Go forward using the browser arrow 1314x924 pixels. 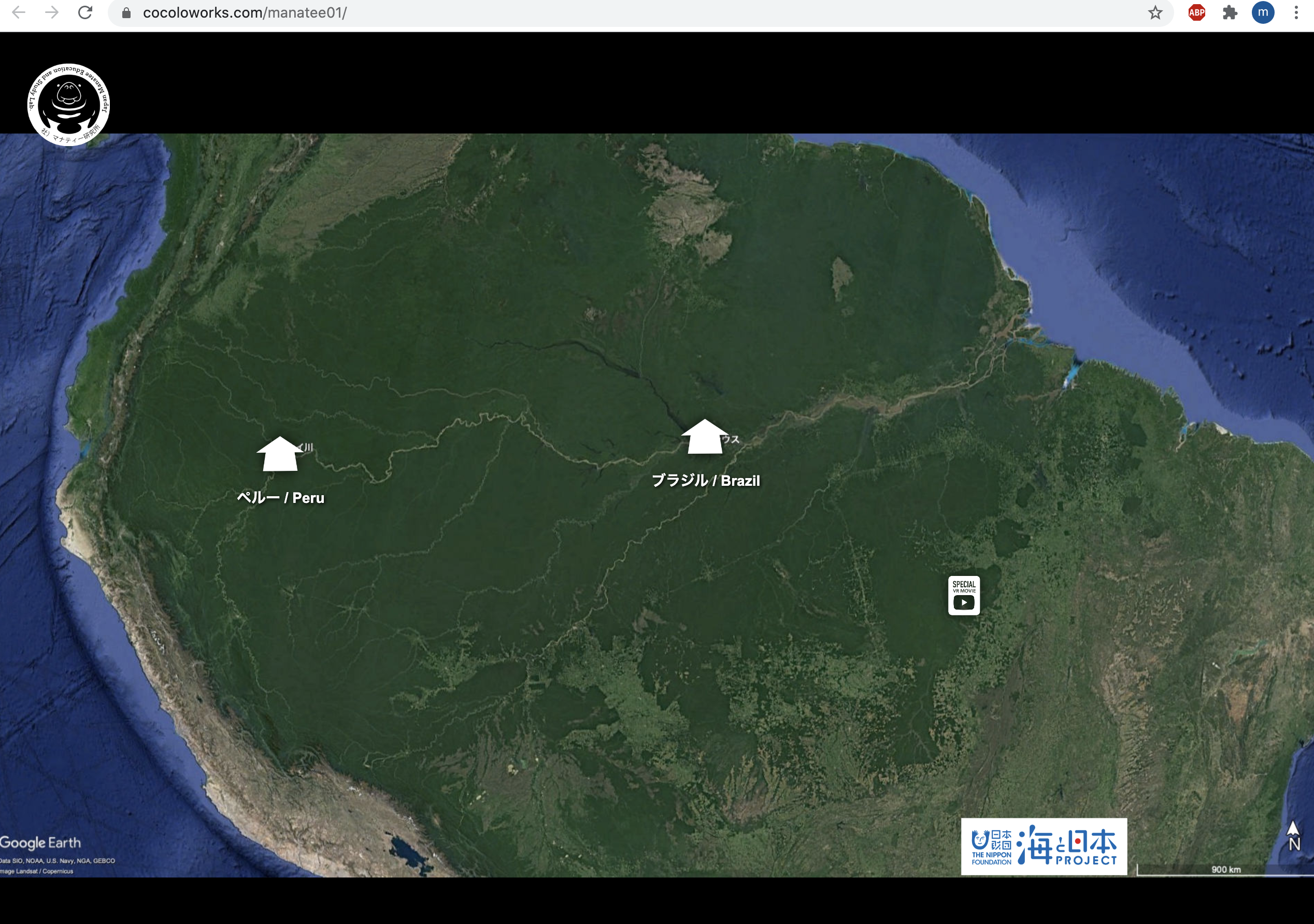pos(52,12)
